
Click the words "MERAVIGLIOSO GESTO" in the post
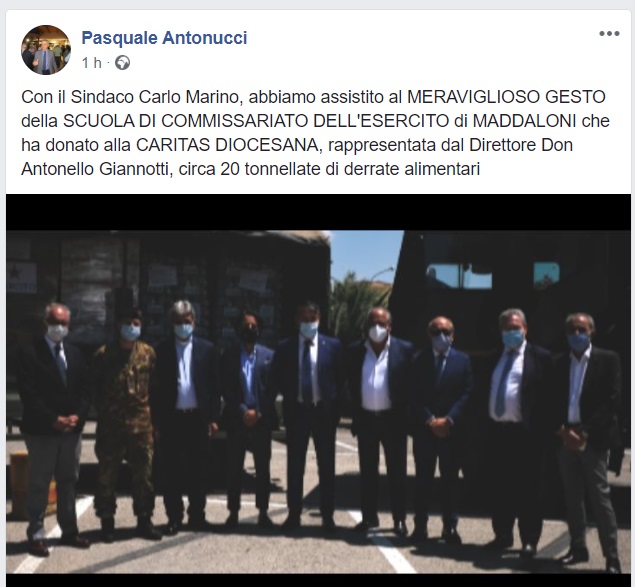[506, 97]
